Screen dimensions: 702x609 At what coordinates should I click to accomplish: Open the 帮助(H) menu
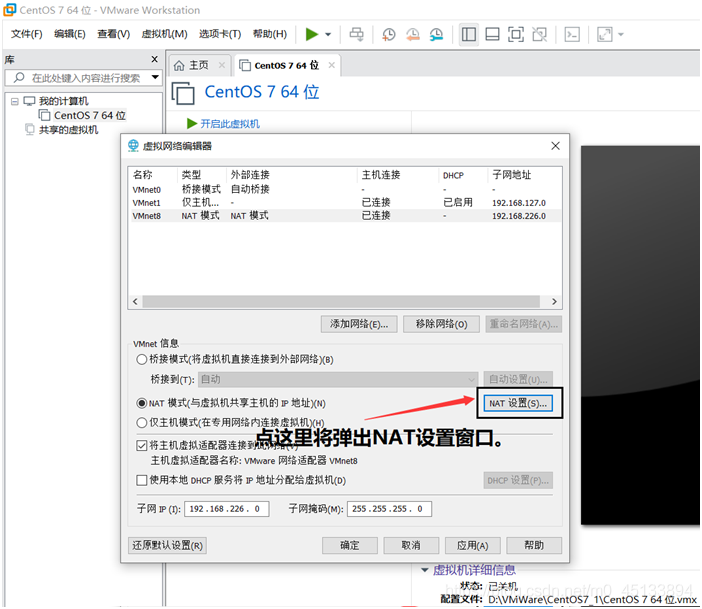(x=270, y=34)
